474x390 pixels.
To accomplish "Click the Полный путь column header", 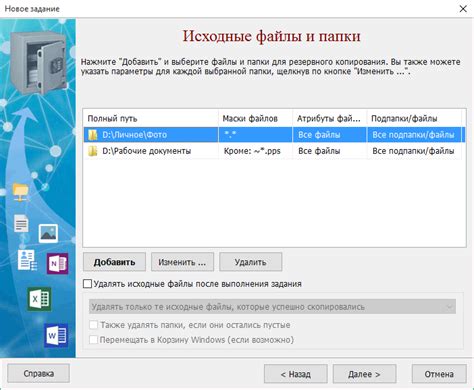I will tap(151, 118).
